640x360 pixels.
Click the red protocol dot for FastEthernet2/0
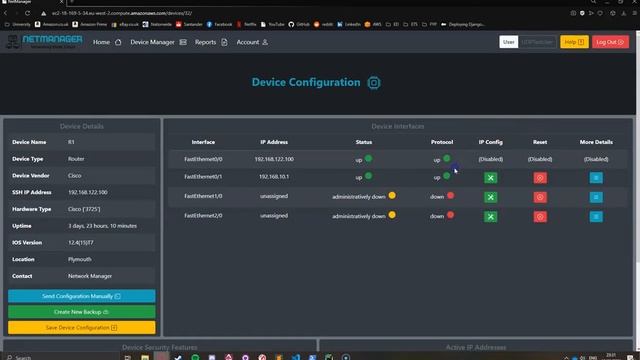pos(450,215)
